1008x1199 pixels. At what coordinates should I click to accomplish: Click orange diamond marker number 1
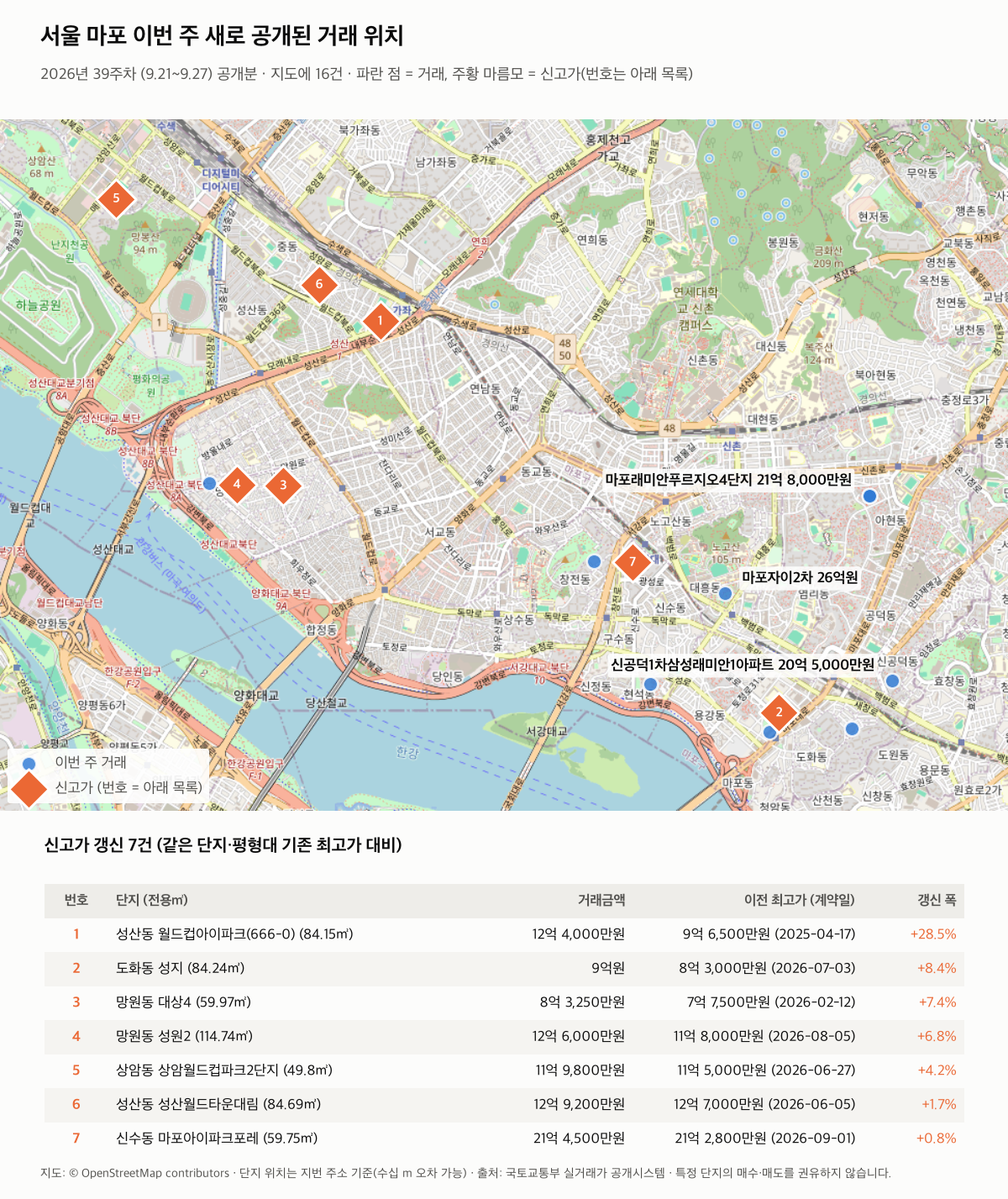380,321
